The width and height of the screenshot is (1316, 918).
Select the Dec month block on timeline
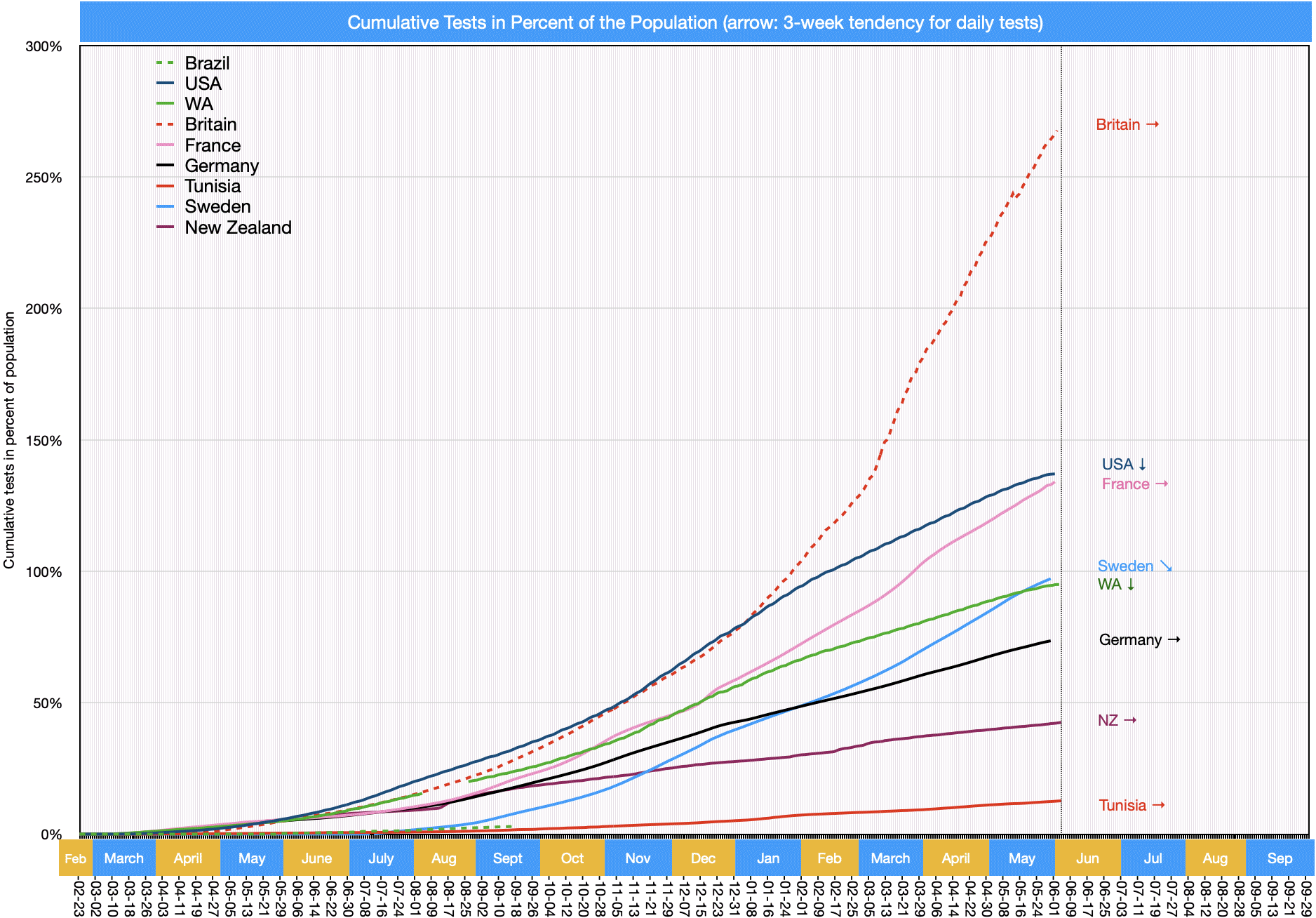703,858
